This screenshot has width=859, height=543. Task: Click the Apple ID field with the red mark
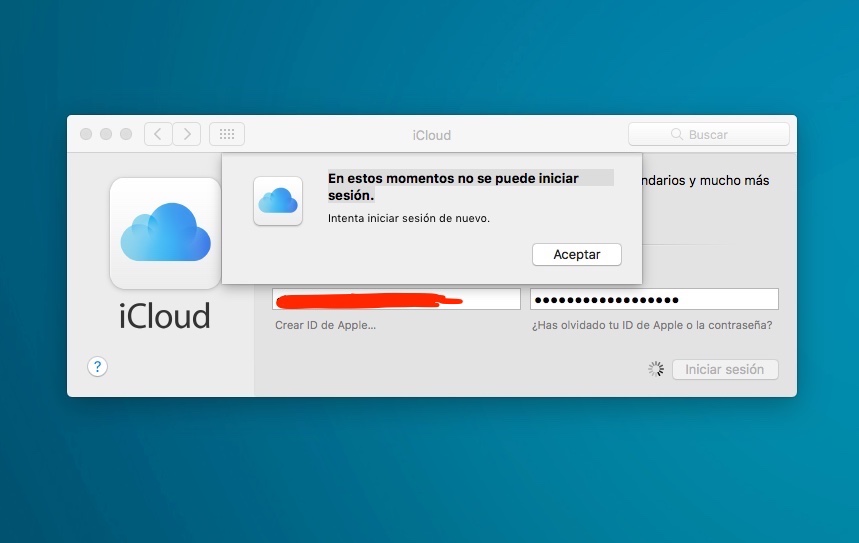click(x=396, y=299)
